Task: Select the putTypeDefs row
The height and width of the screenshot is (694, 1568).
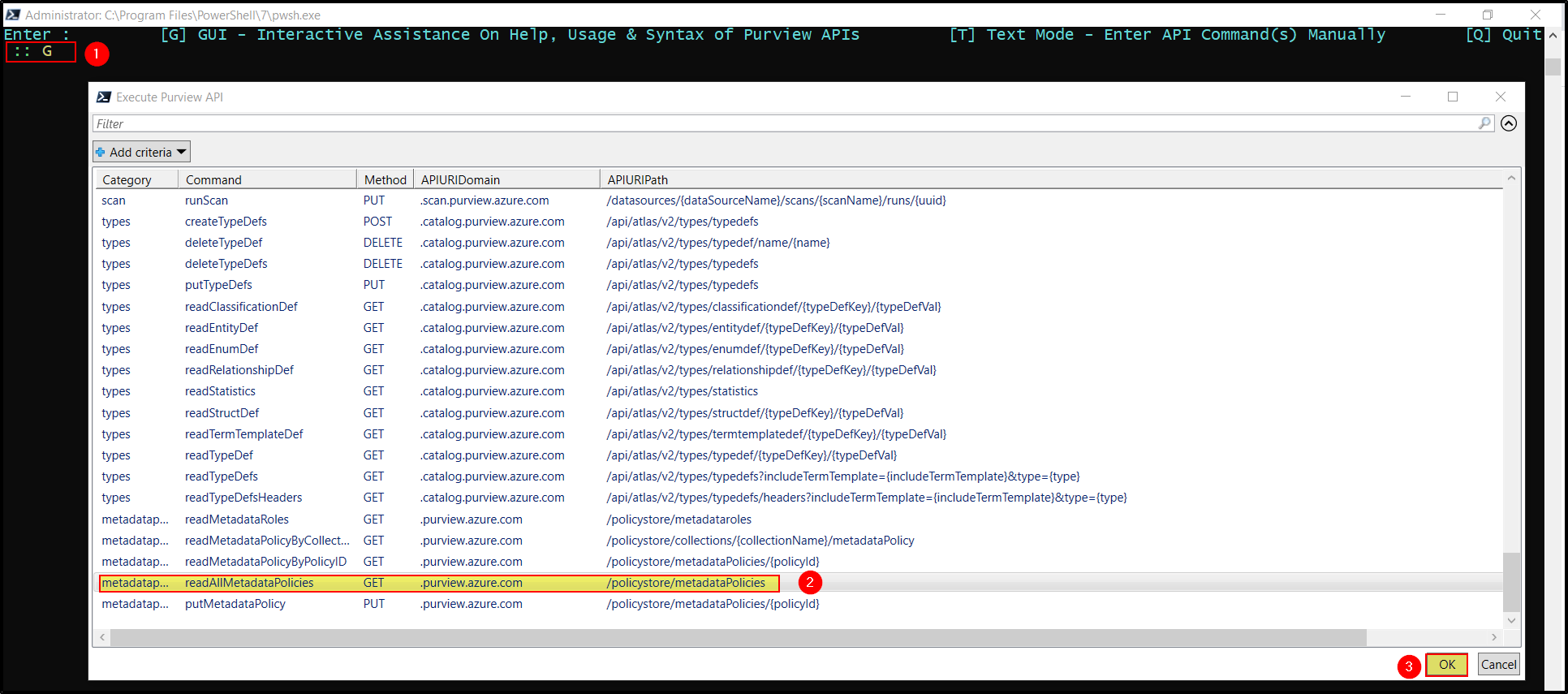Action: coord(799,285)
